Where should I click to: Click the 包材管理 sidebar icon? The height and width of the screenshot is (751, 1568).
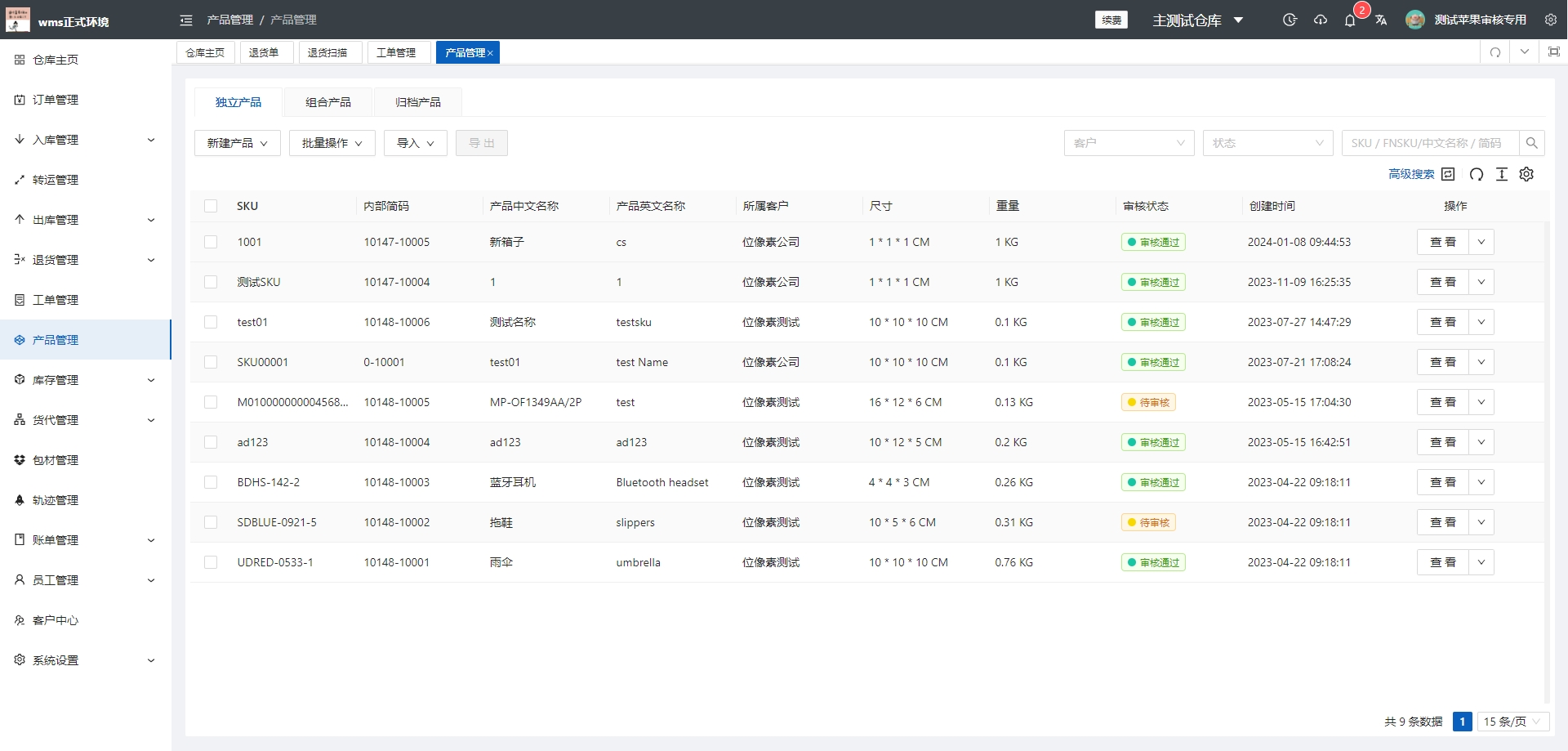(x=20, y=460)
